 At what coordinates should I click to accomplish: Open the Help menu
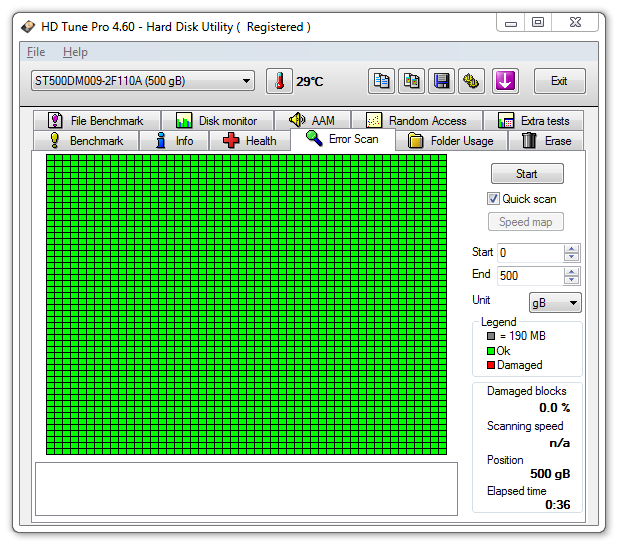[75, 52]
